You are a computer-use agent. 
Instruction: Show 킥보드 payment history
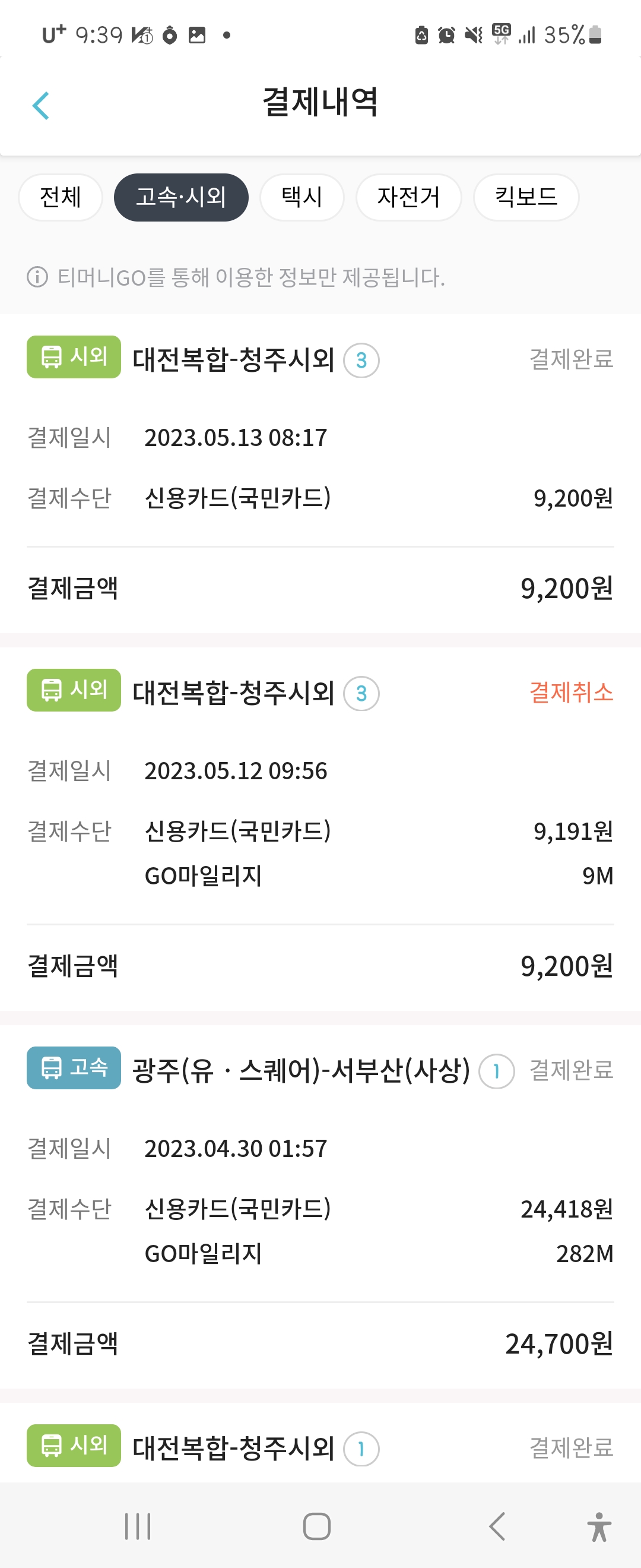pos(525,197)
